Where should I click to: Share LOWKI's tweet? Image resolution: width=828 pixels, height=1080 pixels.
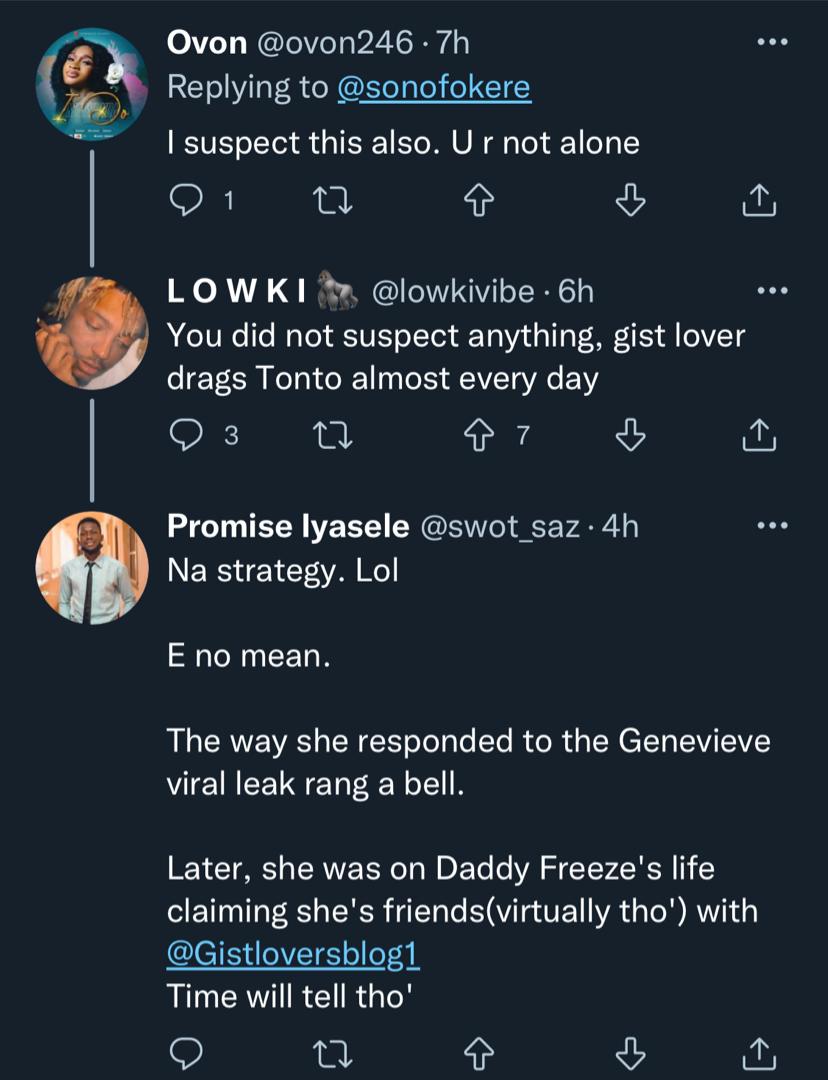tap(759, 436)
